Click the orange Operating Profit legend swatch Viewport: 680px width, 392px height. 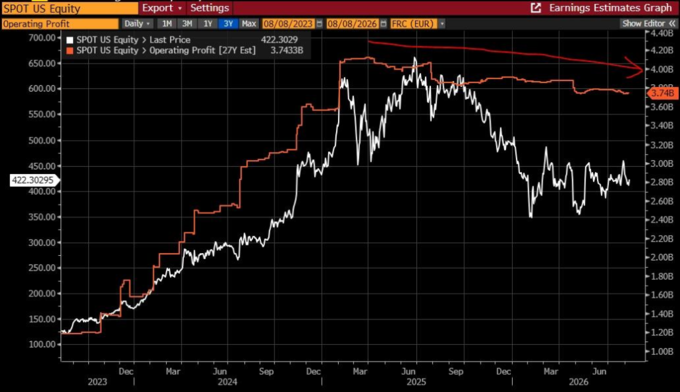(70, 51)
